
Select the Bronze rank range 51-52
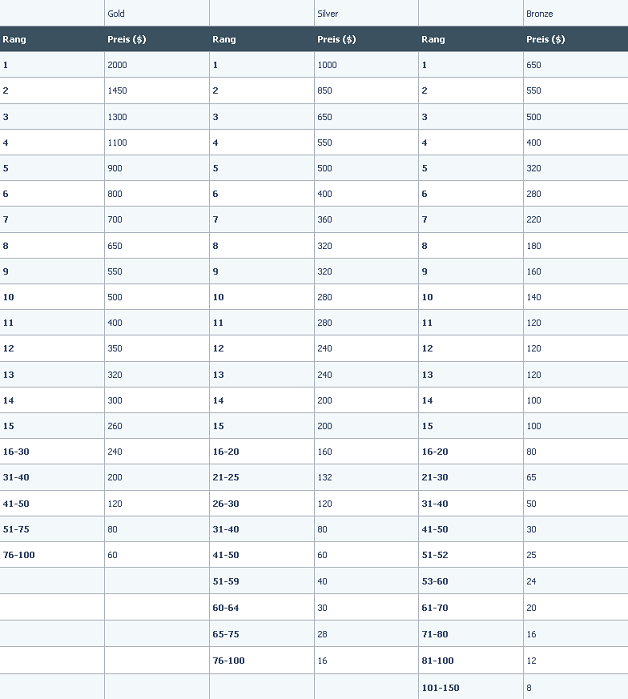435,555
